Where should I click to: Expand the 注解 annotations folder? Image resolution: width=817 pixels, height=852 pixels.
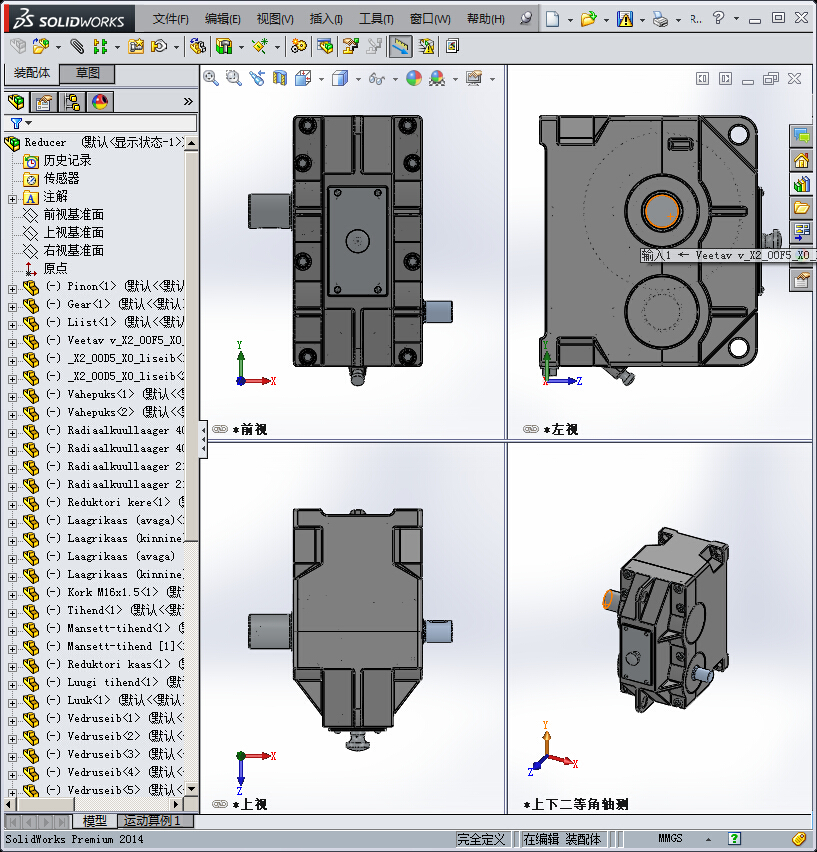click(x=12, y=197)
